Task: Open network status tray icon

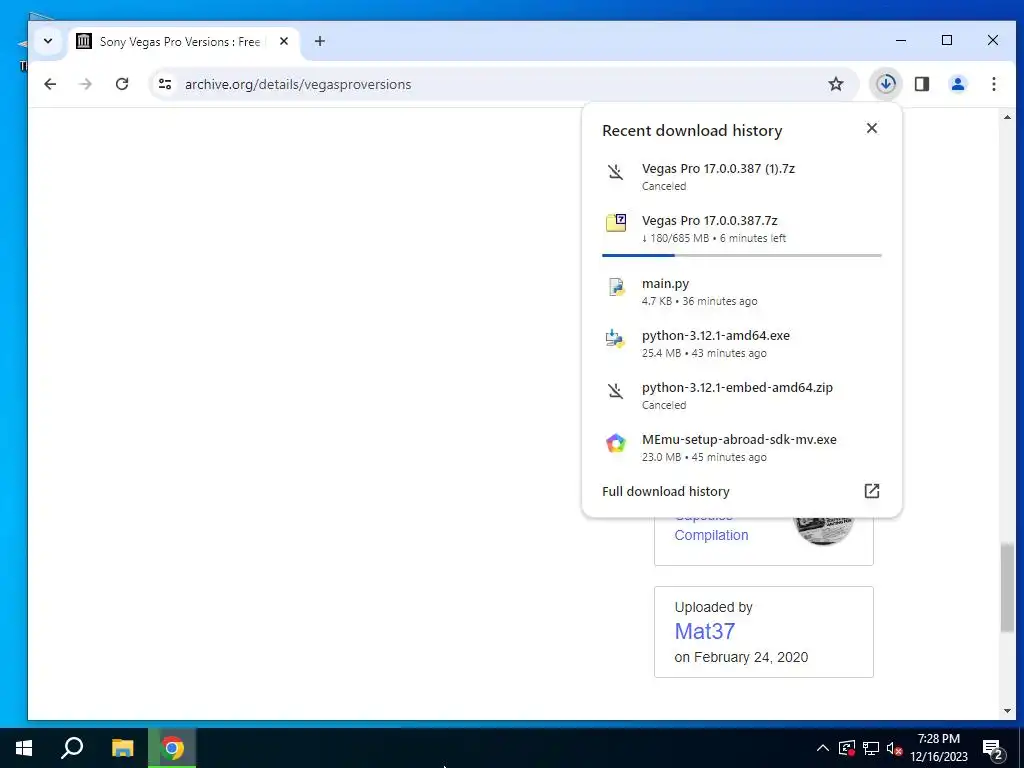Action: click(x=871, y=748)
